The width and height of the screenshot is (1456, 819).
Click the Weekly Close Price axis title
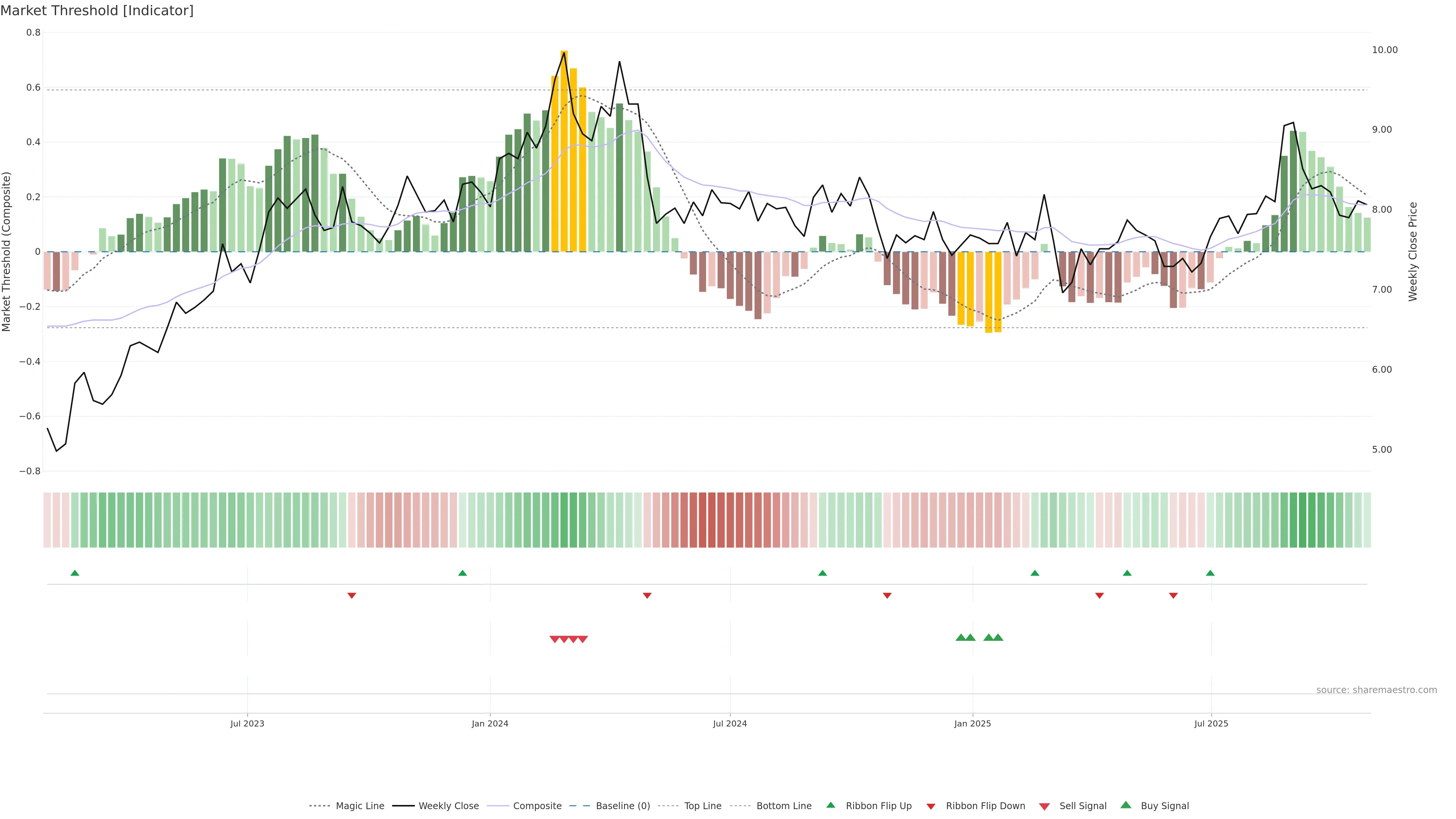coord(1413,251)
